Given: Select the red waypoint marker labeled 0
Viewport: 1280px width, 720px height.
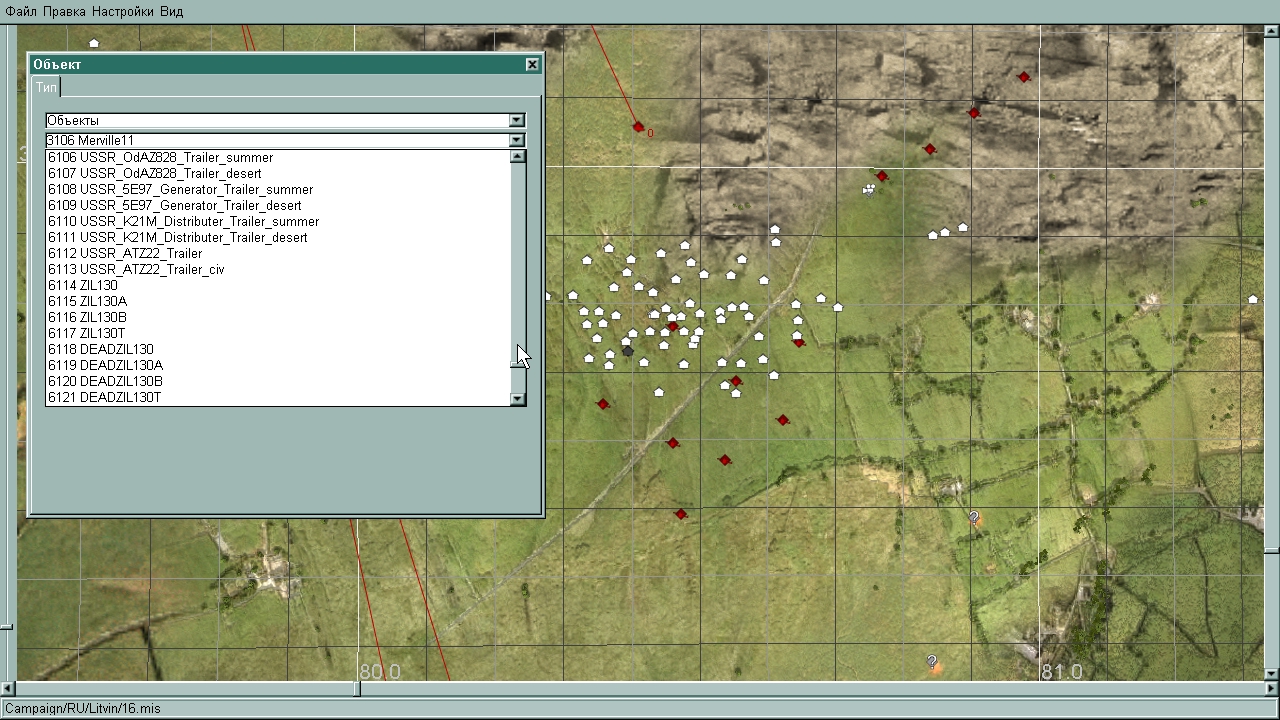Looking at the screenshot, I should click(x=638, y=127).
